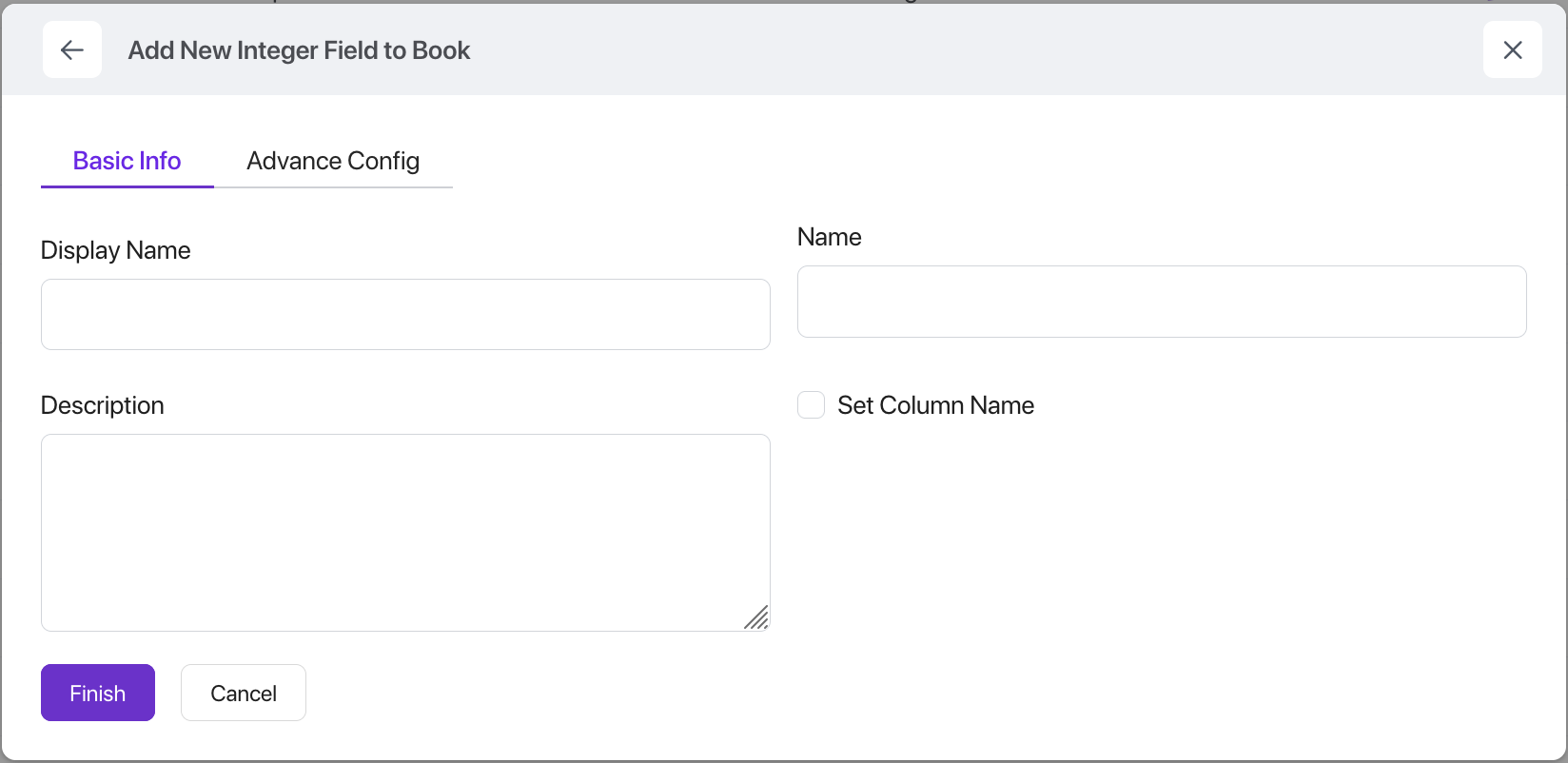Click the Name field label
The image size is (1568, 763).
(x=829, y=237)
